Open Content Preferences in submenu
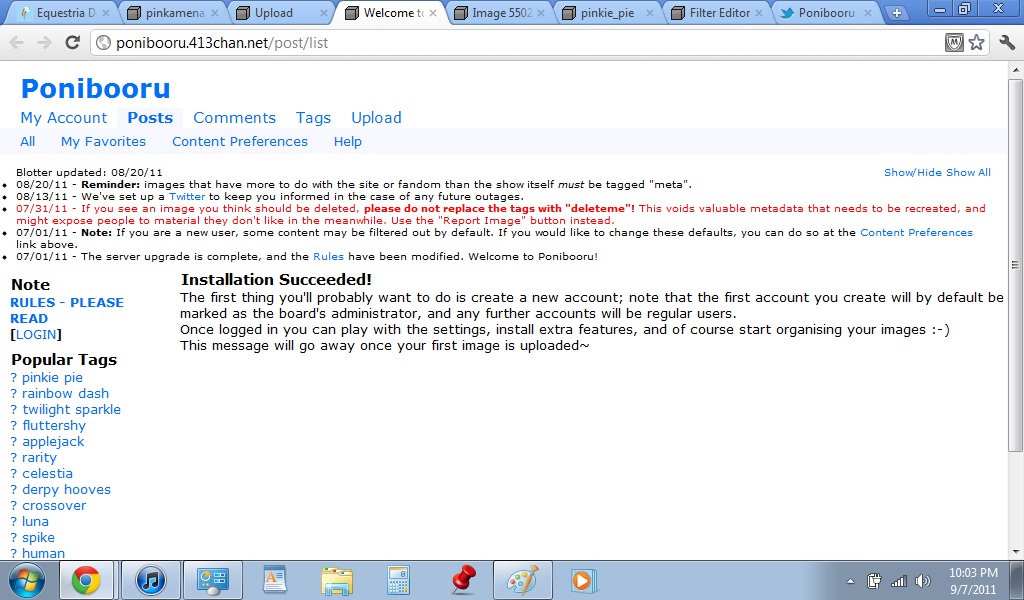The height and width of the screenshot is (600, 1024). click(x=240, y=141)
